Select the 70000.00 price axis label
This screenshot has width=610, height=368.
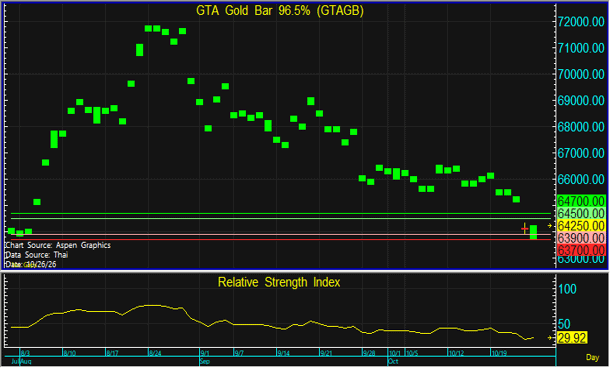coord(581,74)
